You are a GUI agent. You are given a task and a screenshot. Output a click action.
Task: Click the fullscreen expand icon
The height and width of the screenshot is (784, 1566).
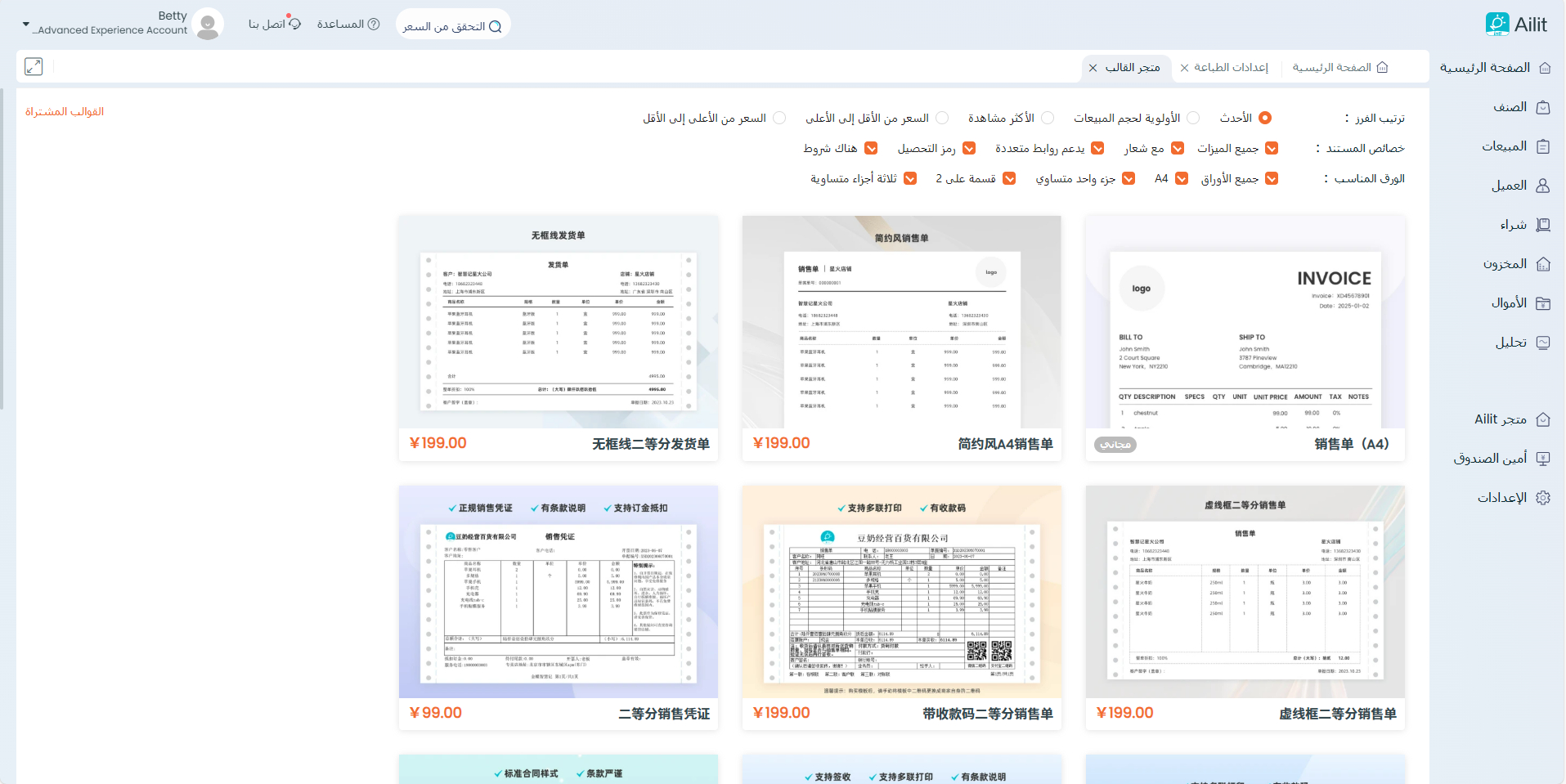pyautogui.click(x=34, y=67)
